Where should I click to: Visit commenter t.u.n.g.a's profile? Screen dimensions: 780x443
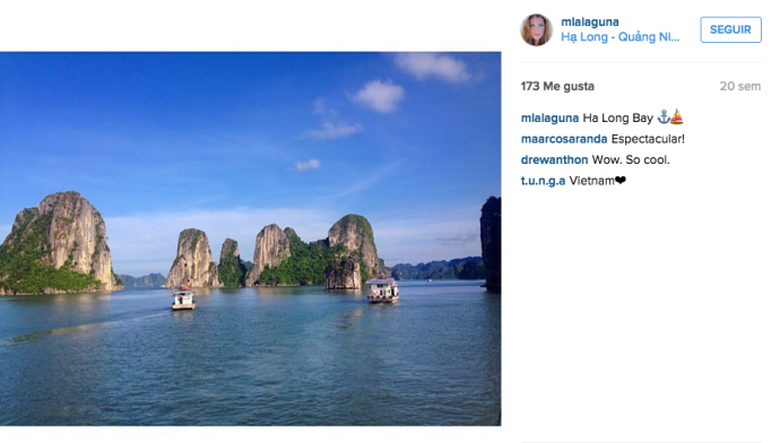543,180
